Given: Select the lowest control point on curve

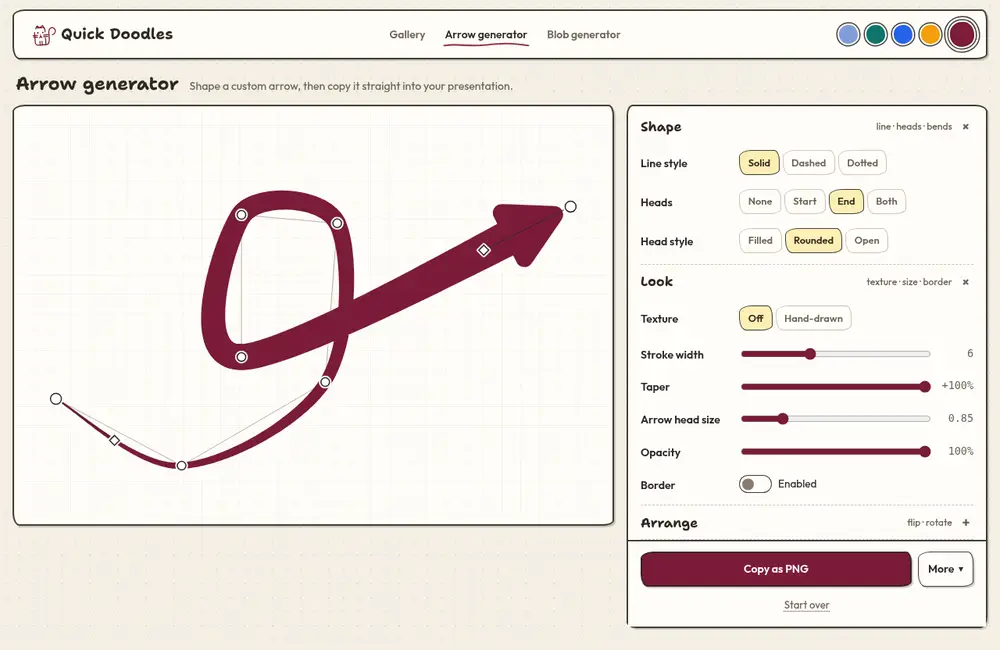Looking at the screenshot, I should [x=182, y=466].
